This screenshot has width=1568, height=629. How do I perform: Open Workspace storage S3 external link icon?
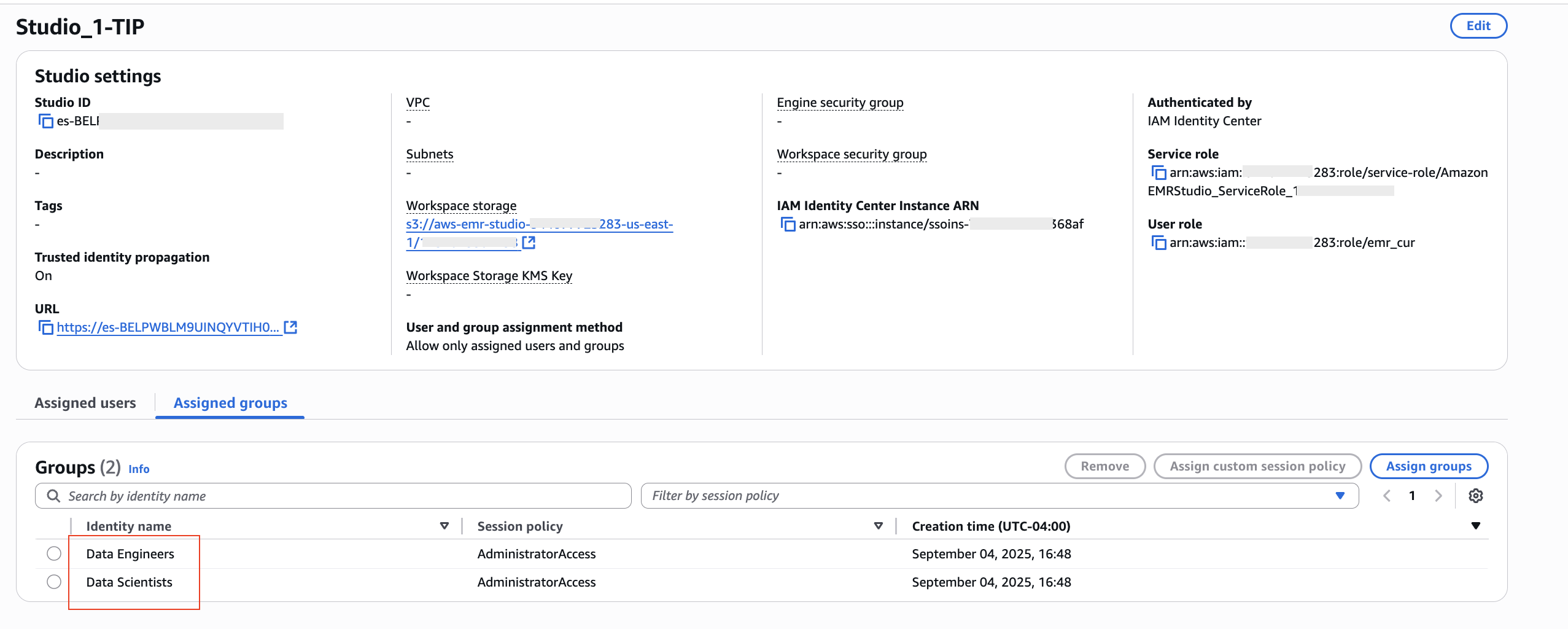[529, 243]
